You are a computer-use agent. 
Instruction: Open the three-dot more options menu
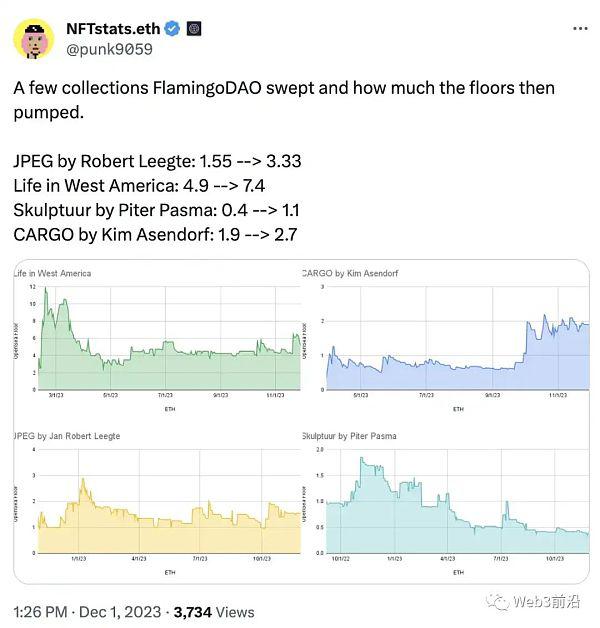point(580,28)
